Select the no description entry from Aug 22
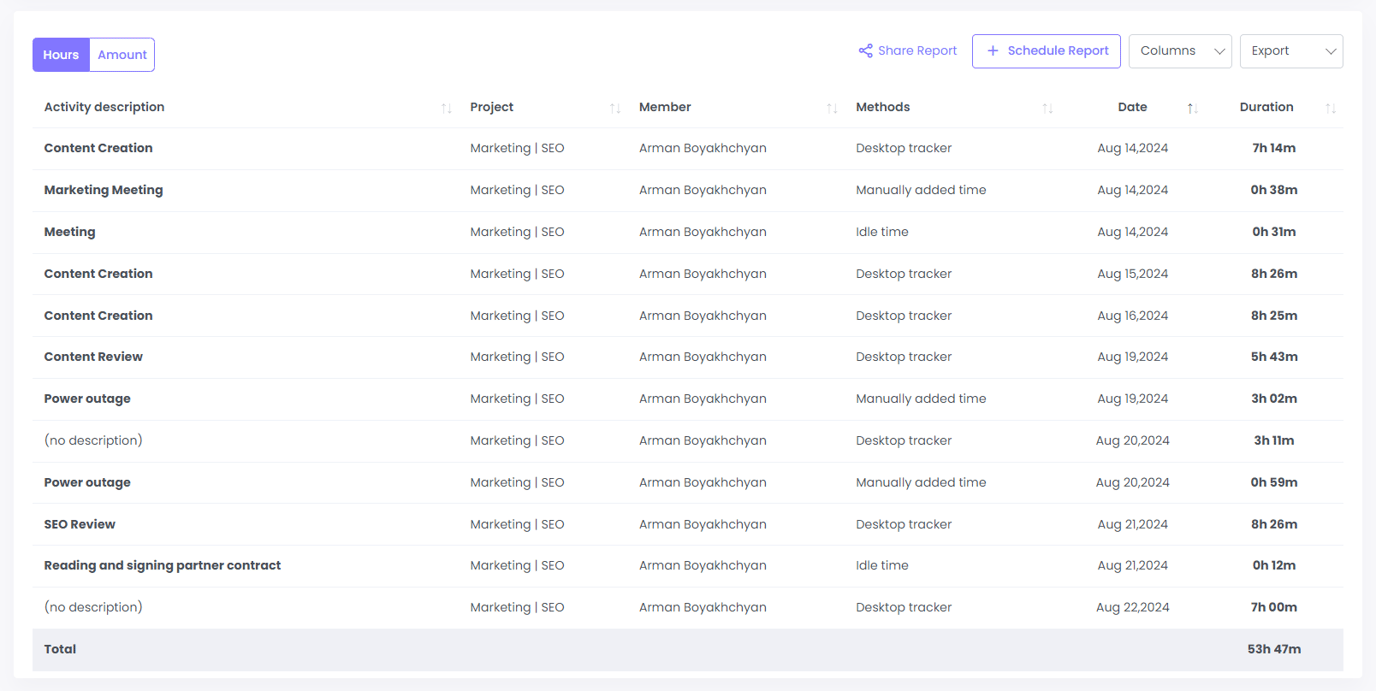 [x=93, y=607]
